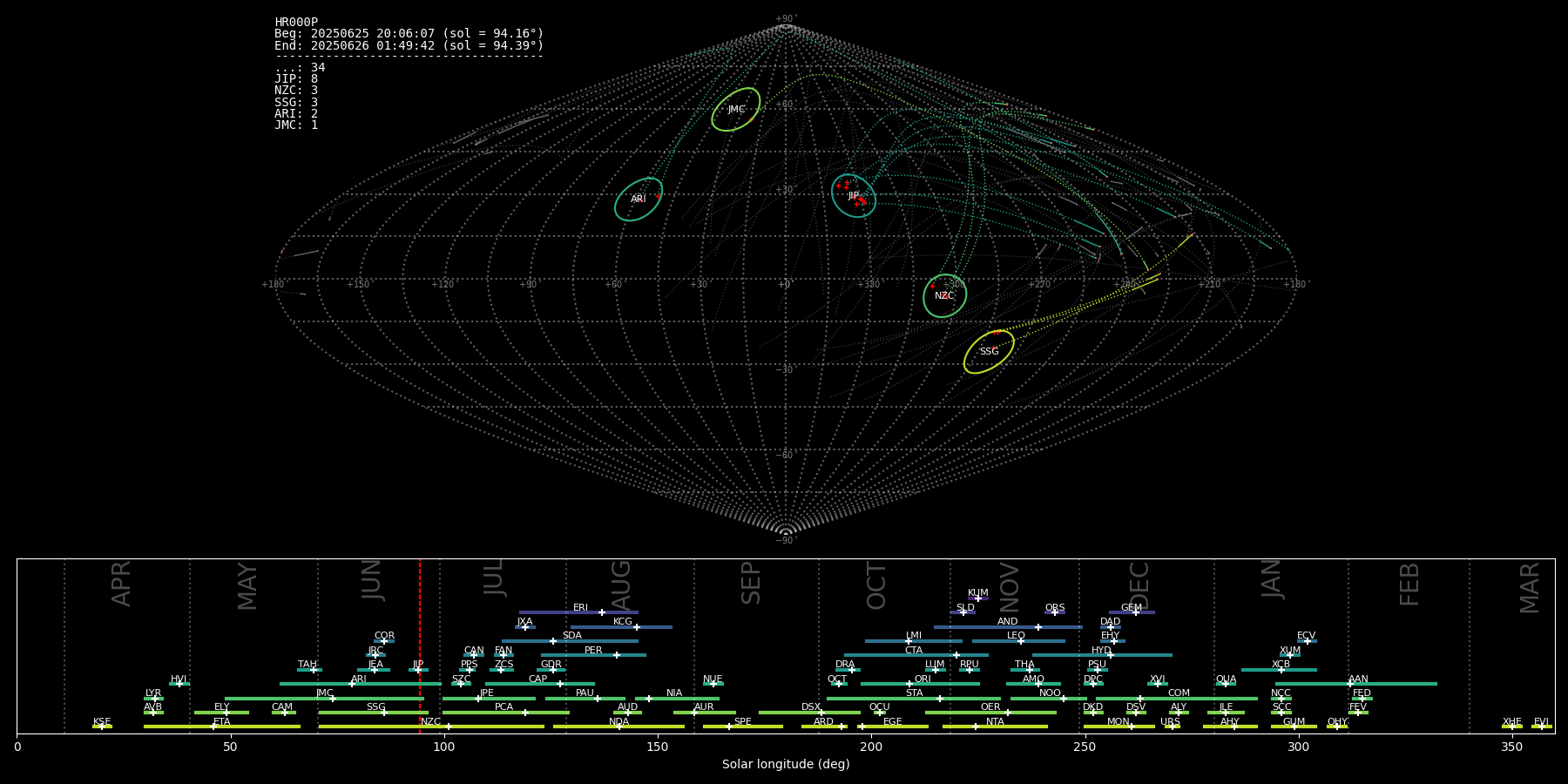The height and width of the screenshot is (784, 1568).
Task: Click the End: 20250626 01:49:42 line
Action: (x=409, y=45)
